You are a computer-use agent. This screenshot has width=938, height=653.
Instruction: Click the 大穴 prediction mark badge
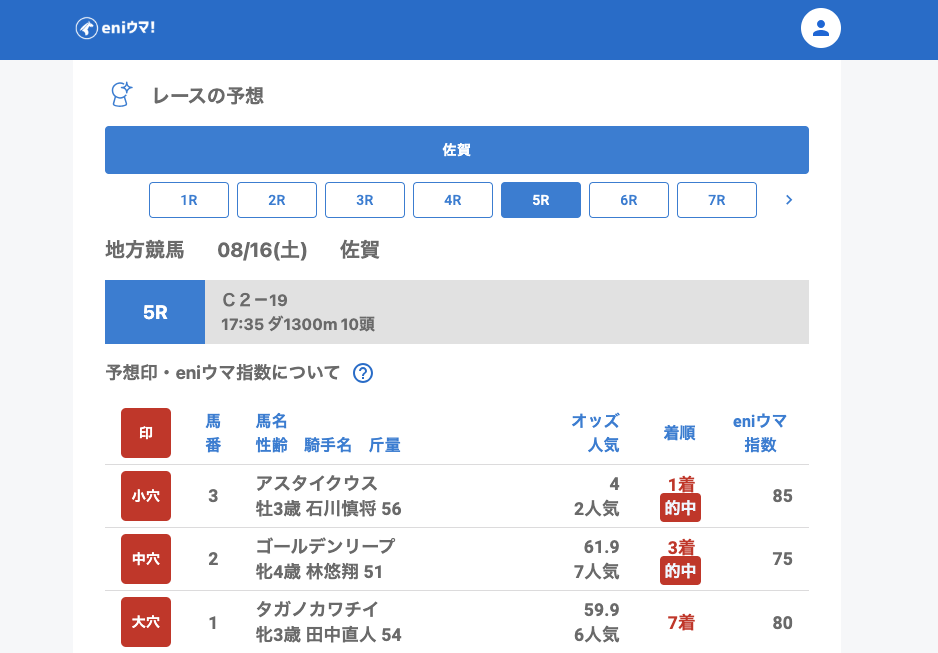coord(146,622)
